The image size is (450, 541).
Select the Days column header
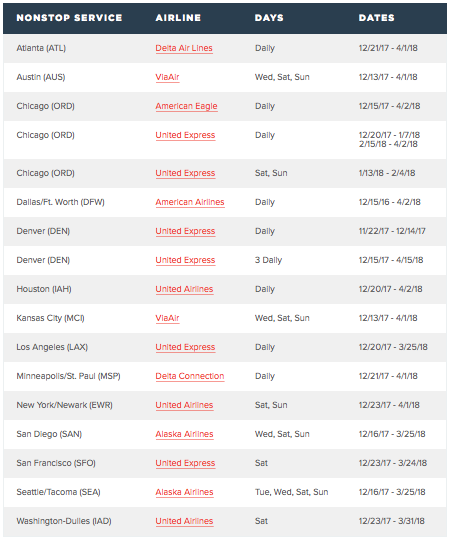pyautogui.click(x=269, y=18)
